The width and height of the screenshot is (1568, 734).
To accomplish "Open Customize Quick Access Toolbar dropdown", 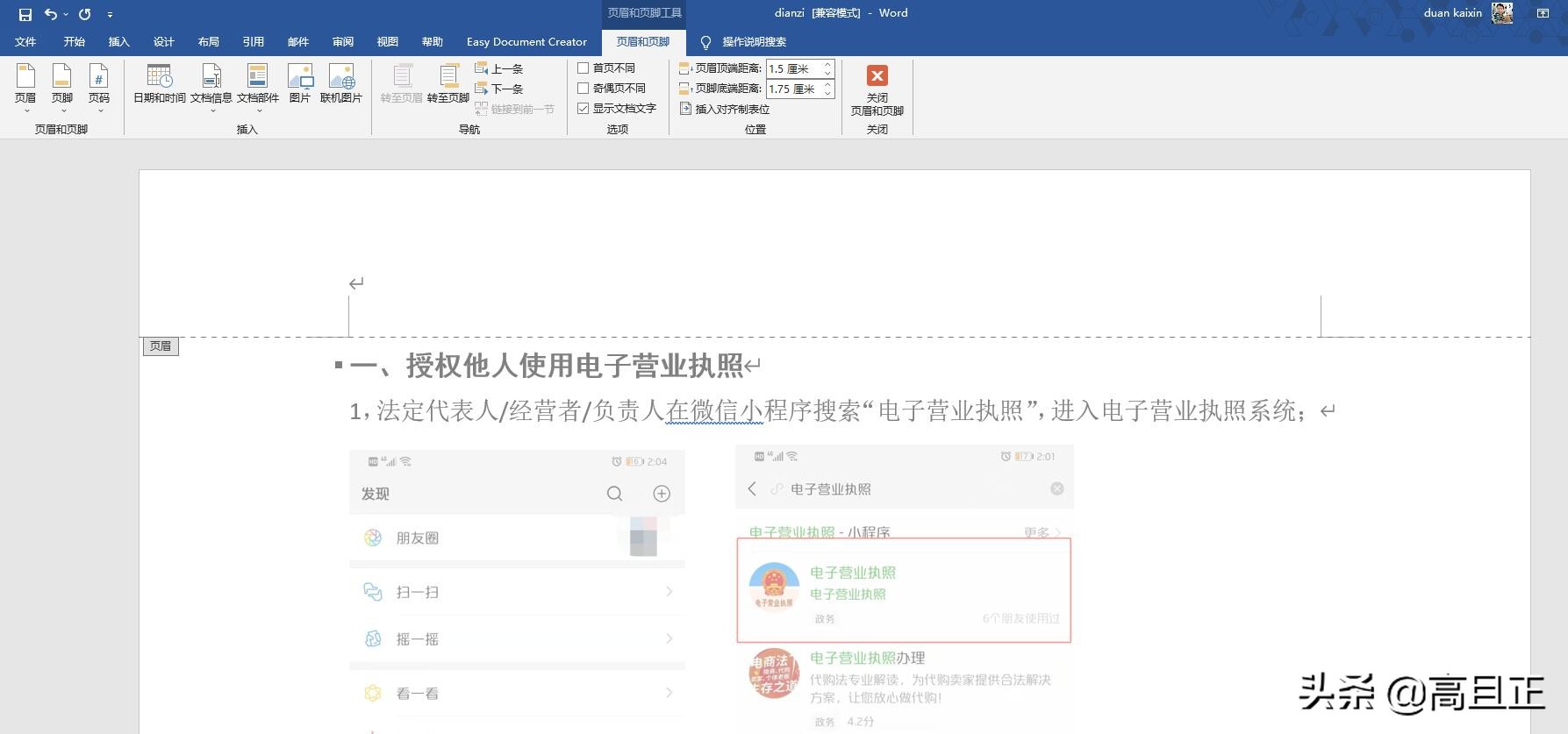I will 110,14.
